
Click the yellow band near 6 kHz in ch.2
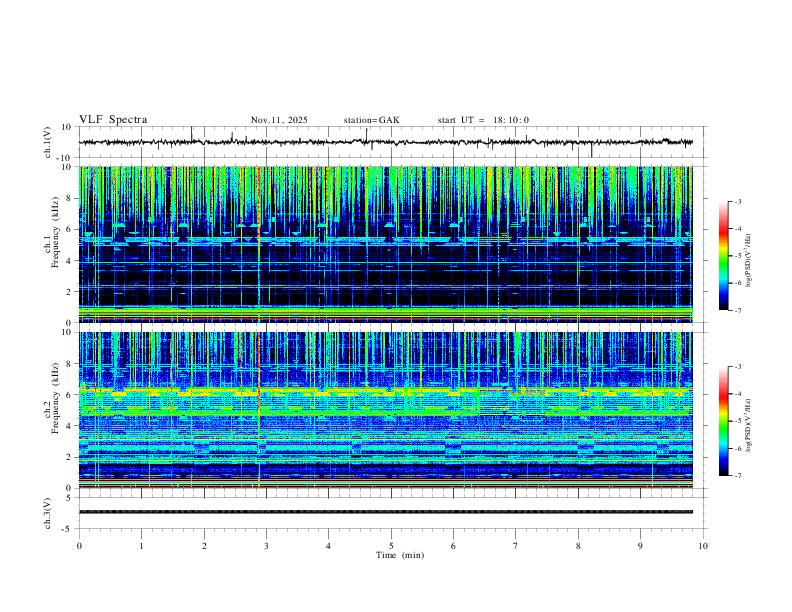(x=386, y=391)
